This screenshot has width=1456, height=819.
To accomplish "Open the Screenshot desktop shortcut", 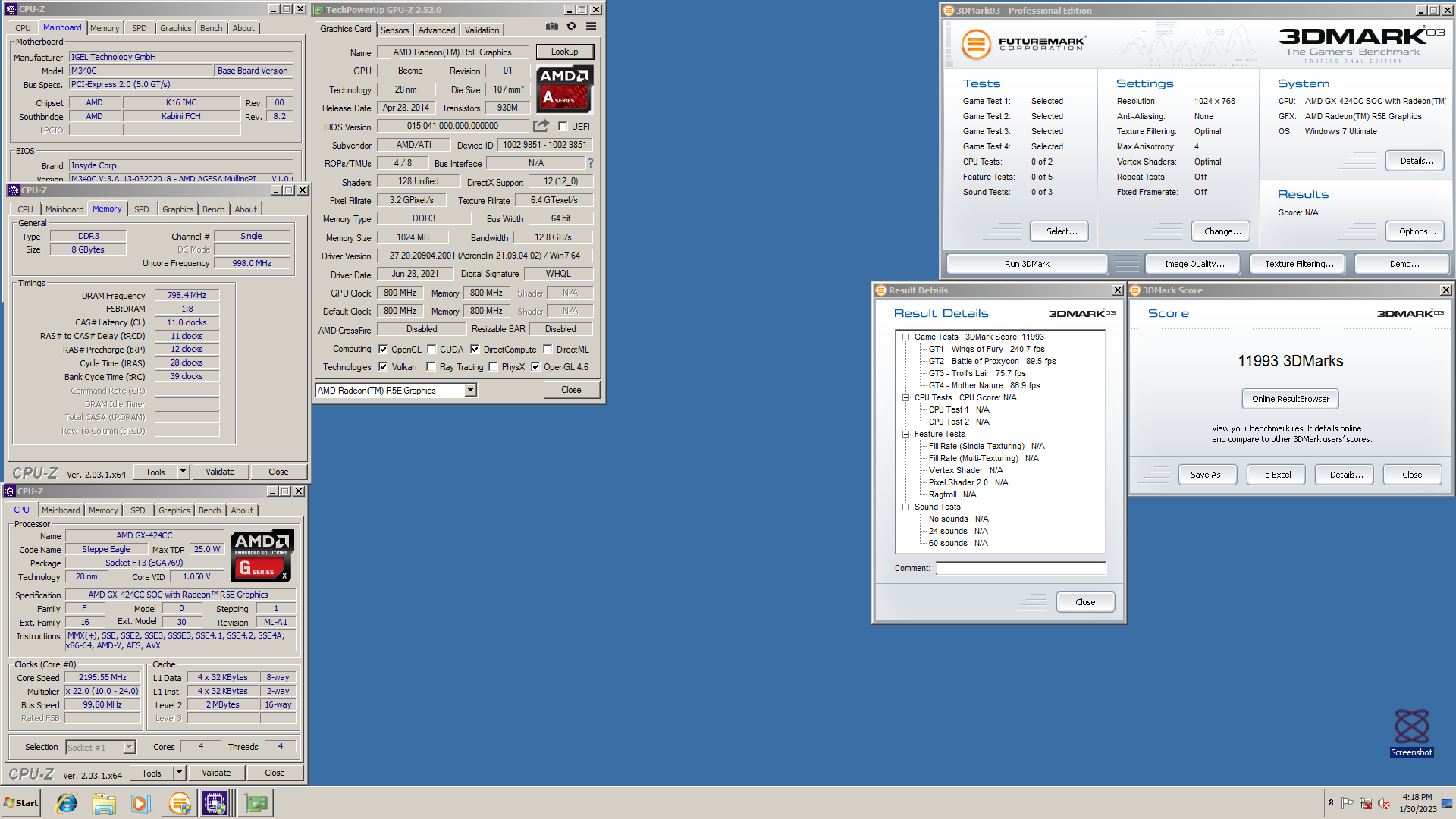I will pyautogui.click(x=1411, y=733).
